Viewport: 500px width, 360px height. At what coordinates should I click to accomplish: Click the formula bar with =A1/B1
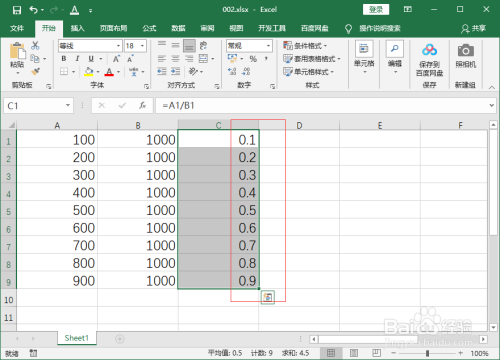pos(325,106)
